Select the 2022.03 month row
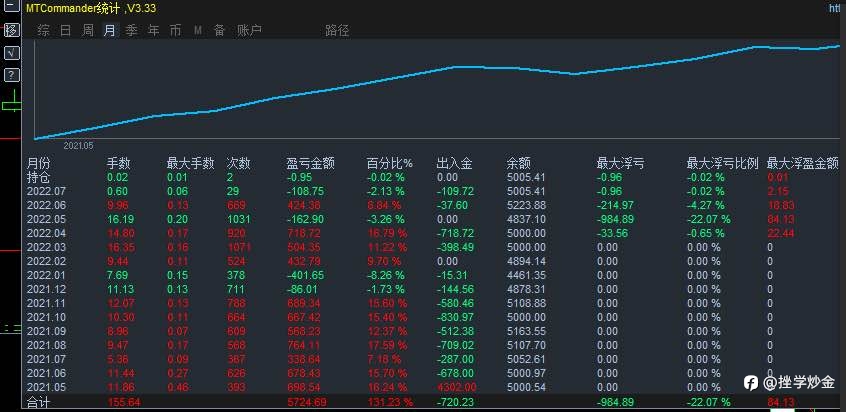 point(433,248)
